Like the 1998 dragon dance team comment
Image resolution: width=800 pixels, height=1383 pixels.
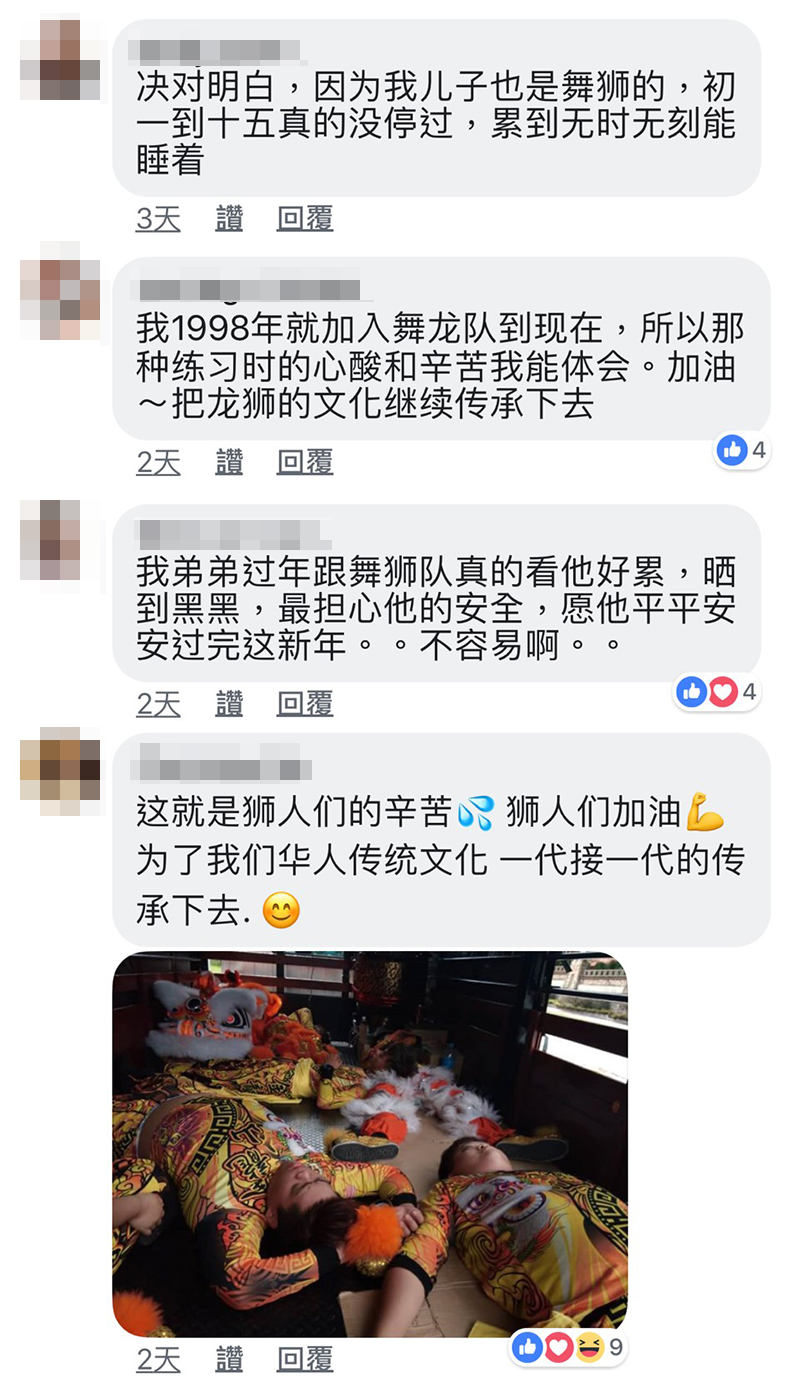pyautogui.click(x=229, y=462)
